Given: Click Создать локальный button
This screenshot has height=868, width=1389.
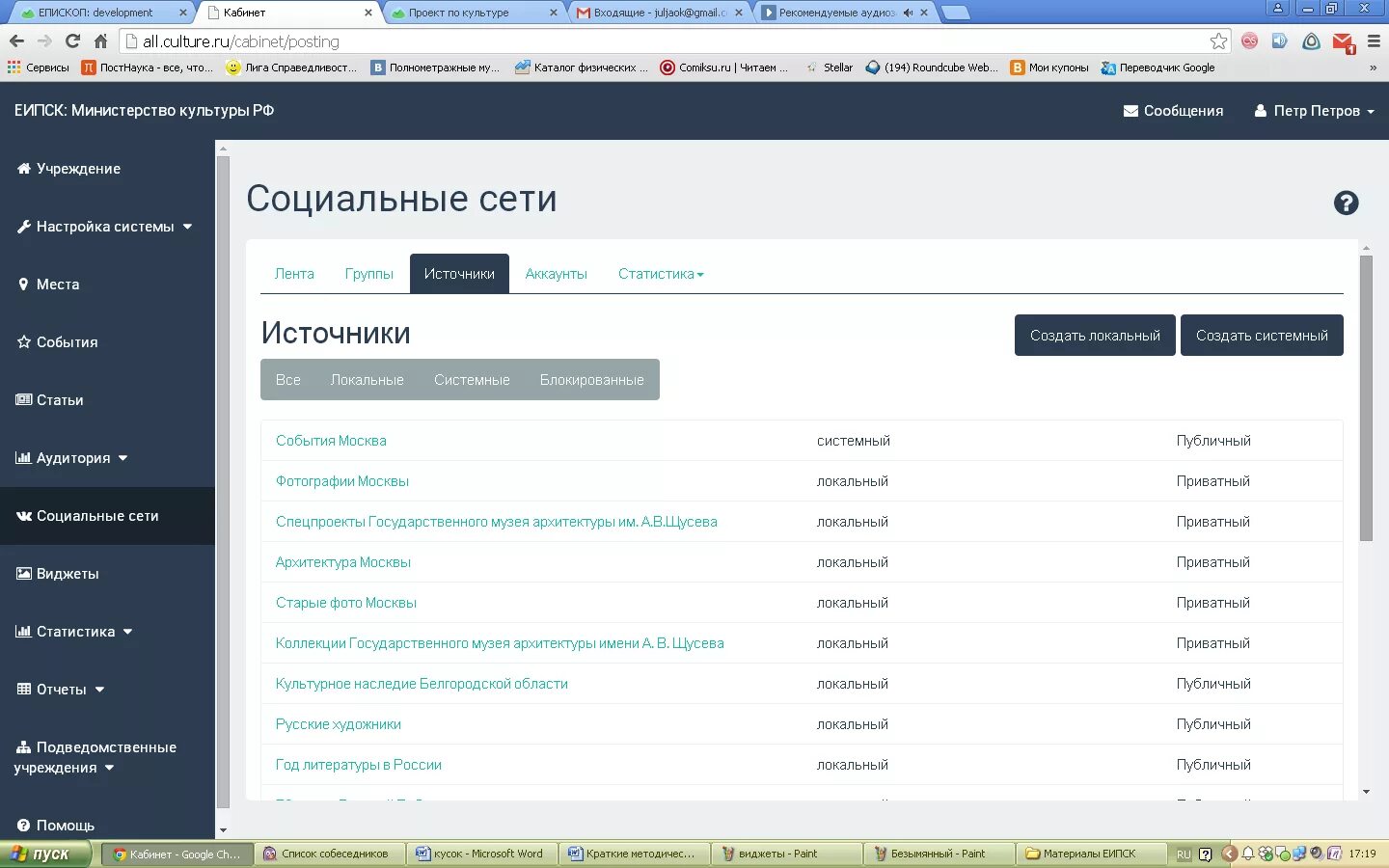Looking at the screenshot, I should pos(1095,336).
